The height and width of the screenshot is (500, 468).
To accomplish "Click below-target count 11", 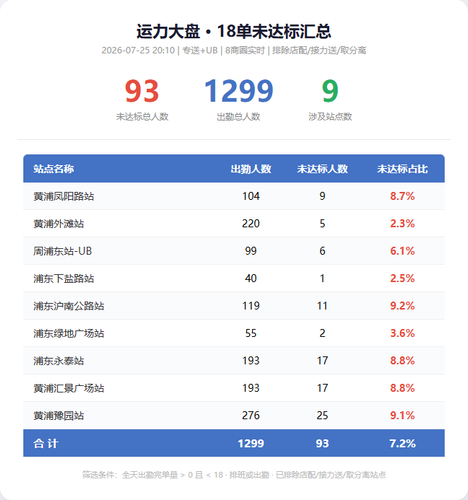I will [x=322, y=306].
